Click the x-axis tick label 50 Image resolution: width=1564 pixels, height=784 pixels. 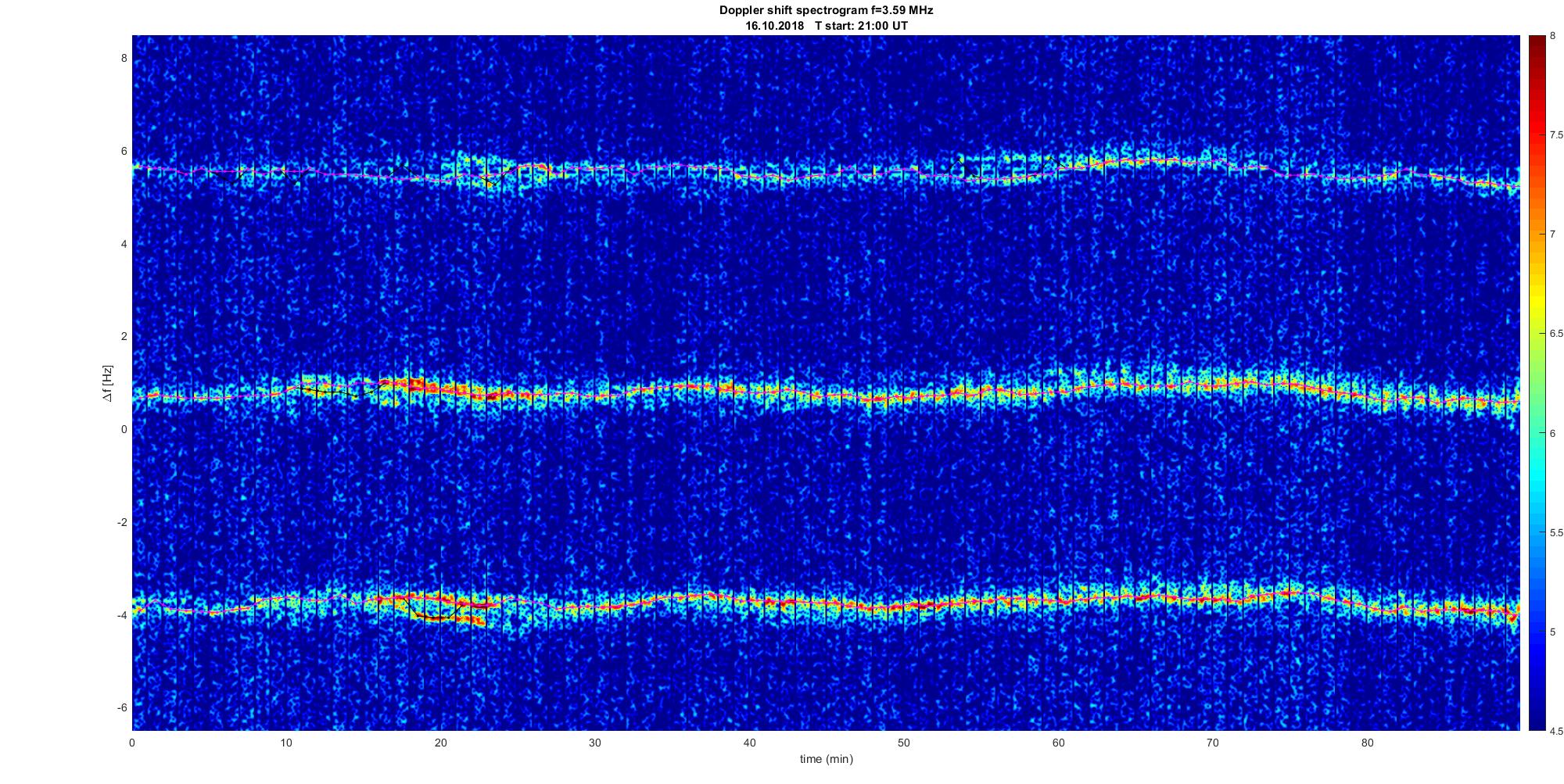pos(903,743)
